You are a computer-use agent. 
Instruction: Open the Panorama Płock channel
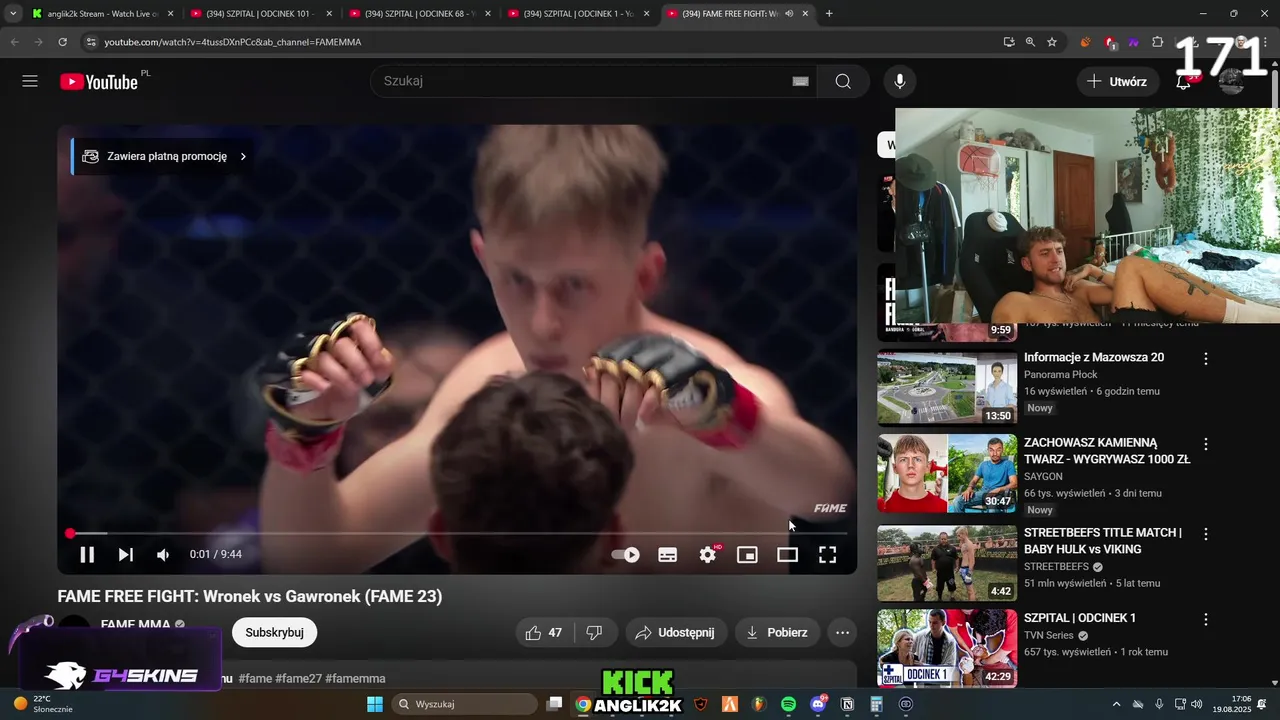point(1060,375)
